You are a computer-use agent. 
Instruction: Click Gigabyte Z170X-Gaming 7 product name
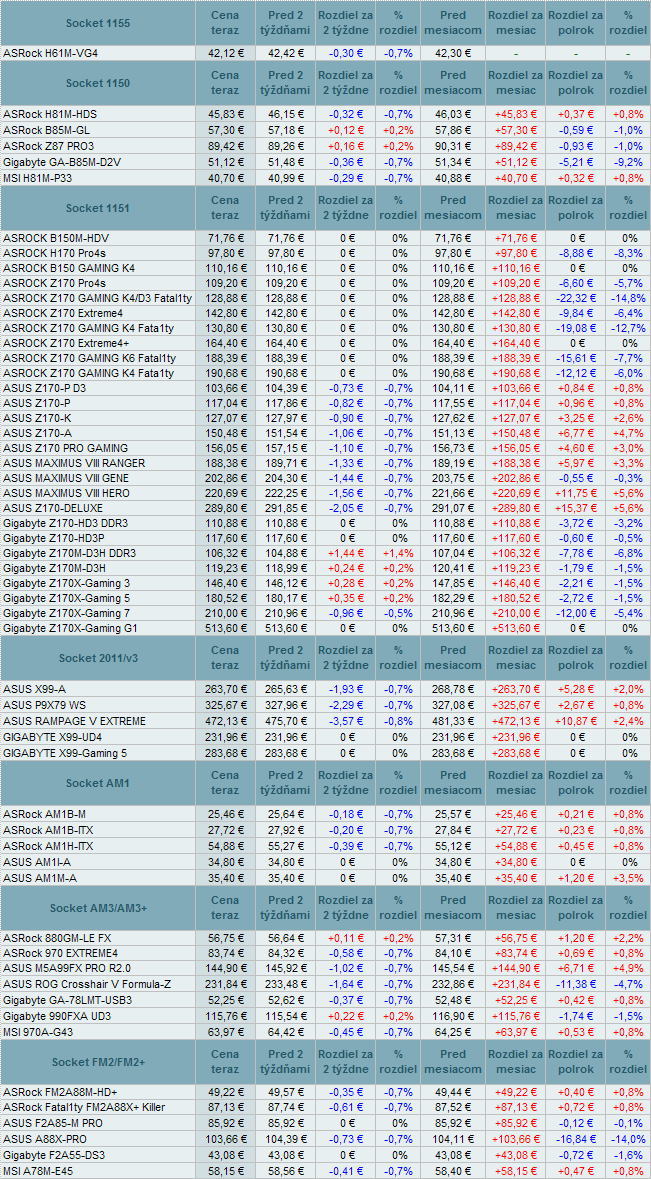[x=67, y=613]
